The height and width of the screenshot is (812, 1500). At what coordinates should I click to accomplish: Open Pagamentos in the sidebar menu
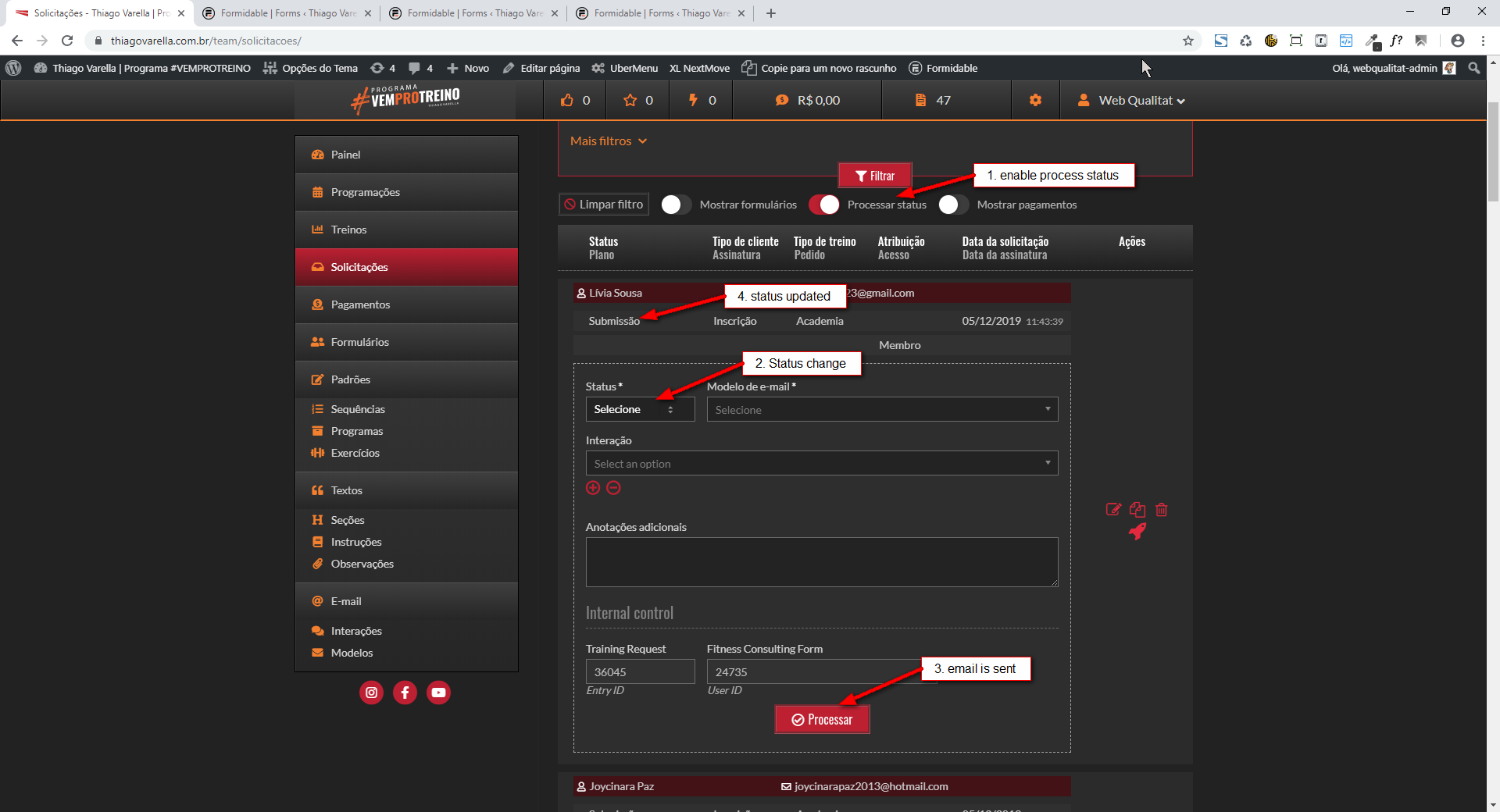pyautogui.click(x=360, y=304)
